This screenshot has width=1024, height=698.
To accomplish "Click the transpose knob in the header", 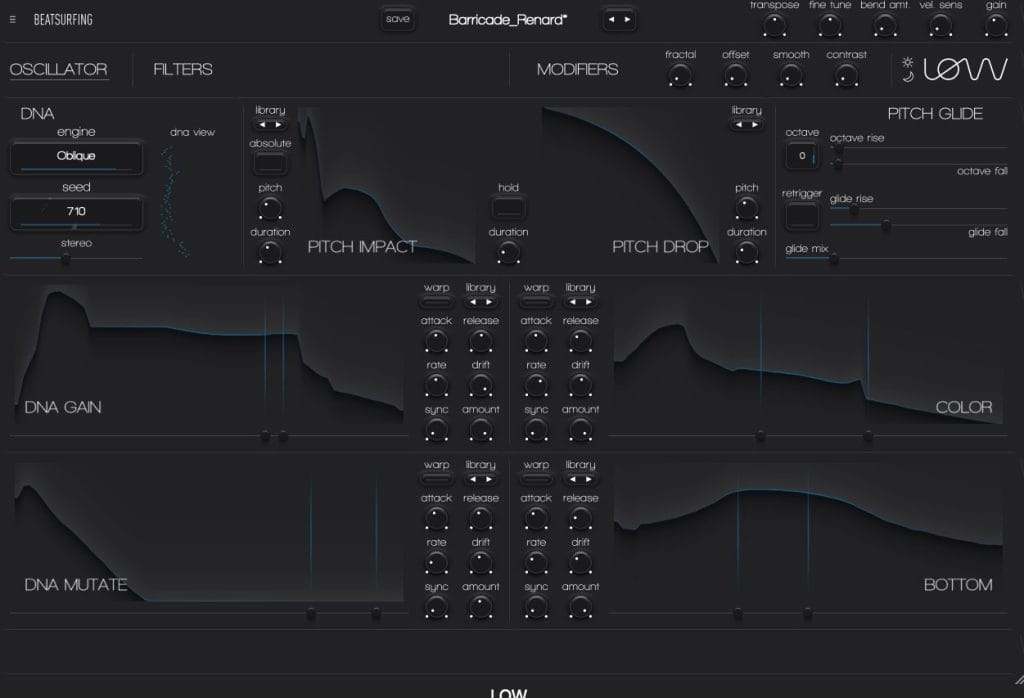I will pos(775,24).
